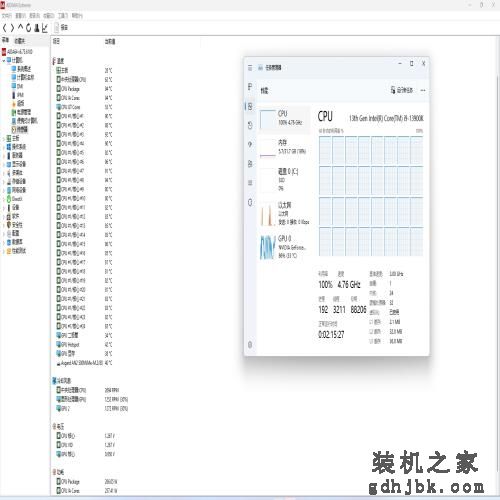Open Task Manager settings gear icon
The height and width of the screenshot is (500, 500).
click(x=250, y=345)
